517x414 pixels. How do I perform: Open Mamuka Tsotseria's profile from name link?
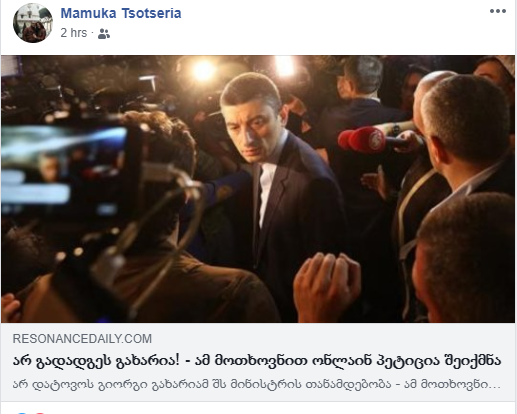pyautogui.click(x=121, y=13)
